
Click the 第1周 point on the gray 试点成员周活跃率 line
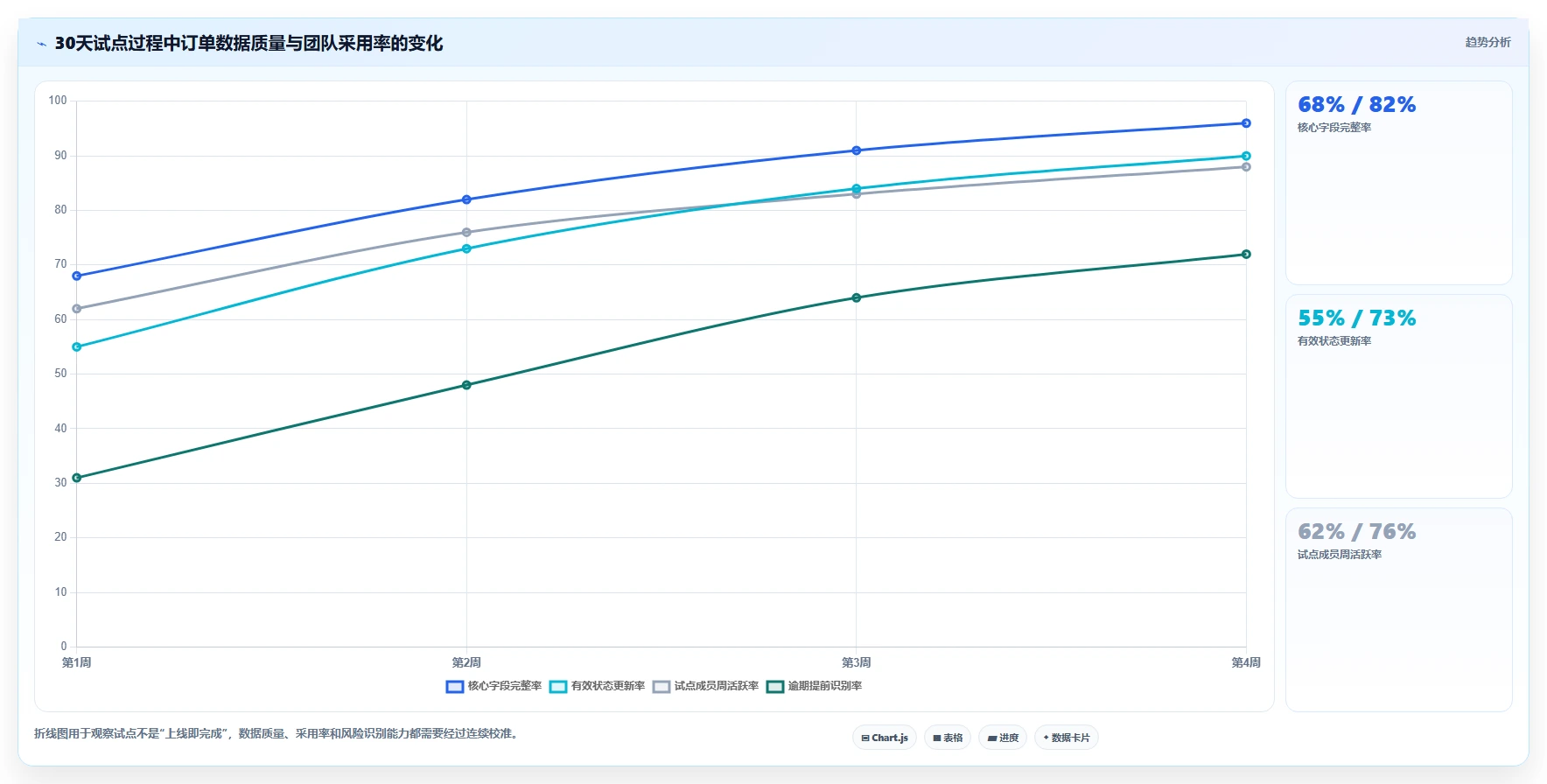coord(77,309)
